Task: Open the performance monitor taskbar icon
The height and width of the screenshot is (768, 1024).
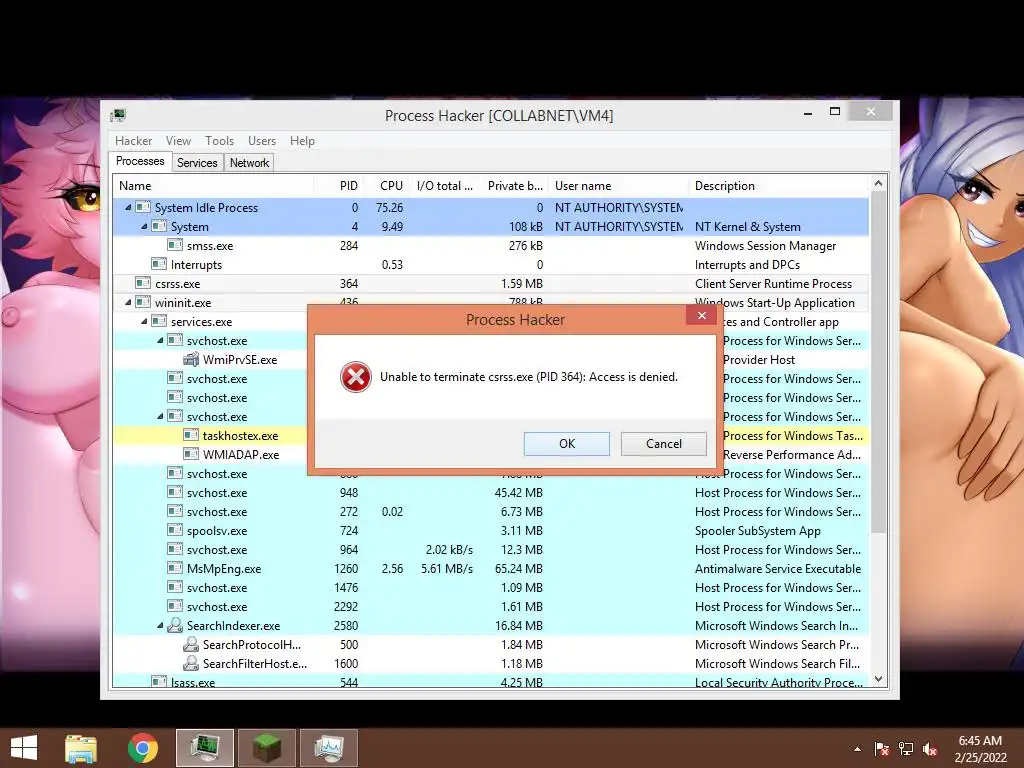Action: (328, 748)
